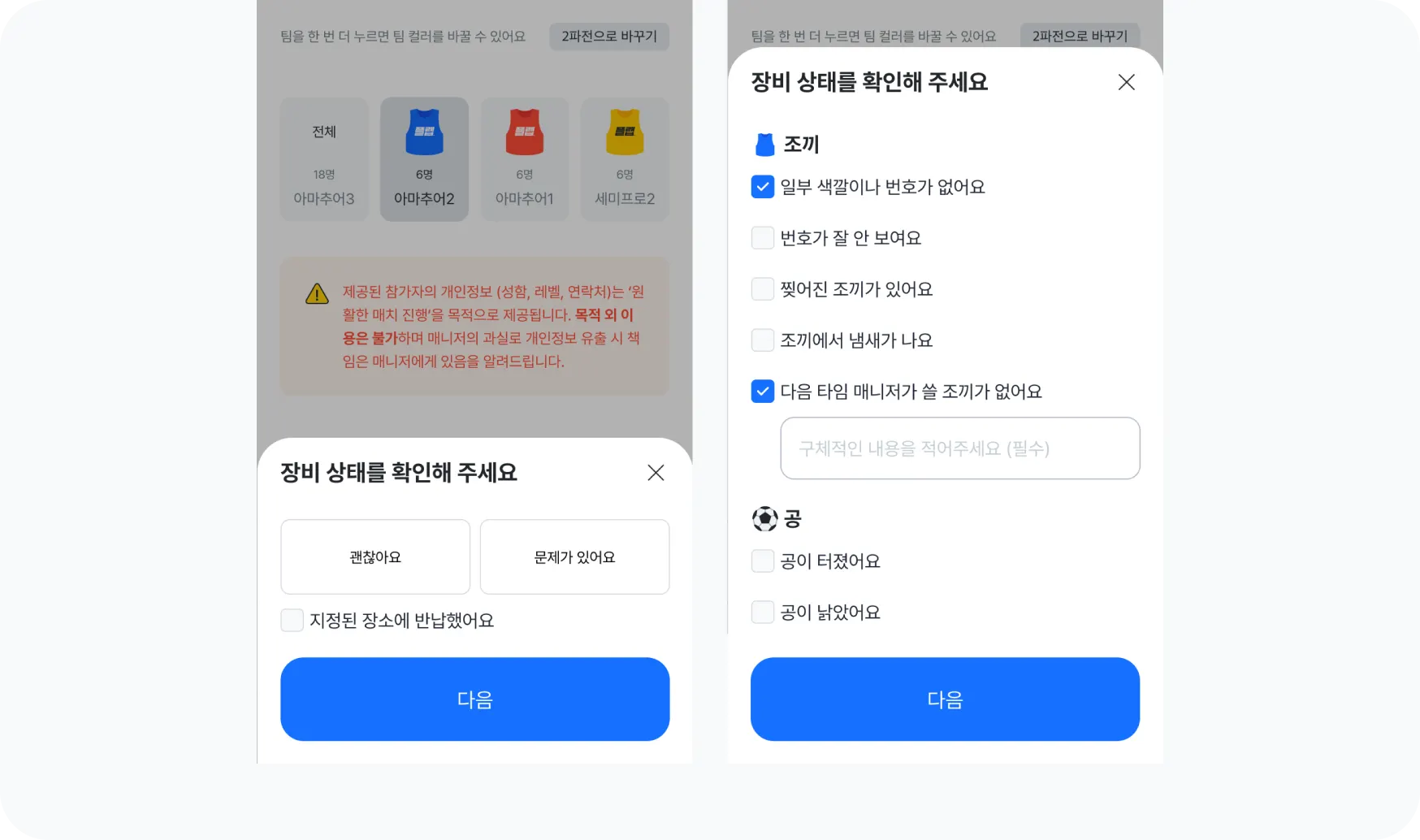
Task: Close the left equipment check sheet
Action: point(656,473)
